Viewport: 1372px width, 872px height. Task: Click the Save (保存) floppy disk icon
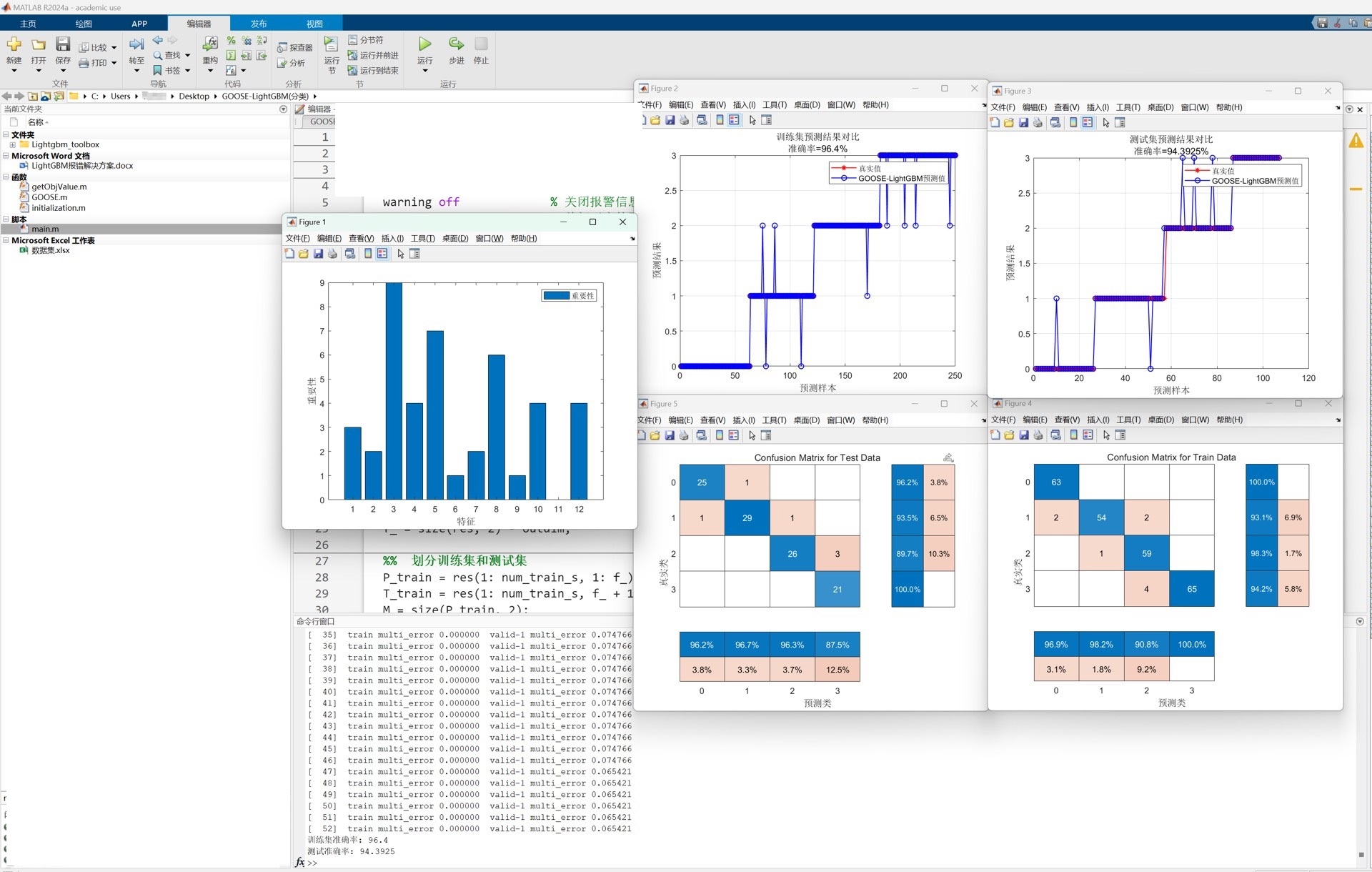click(x=63, y=44)
